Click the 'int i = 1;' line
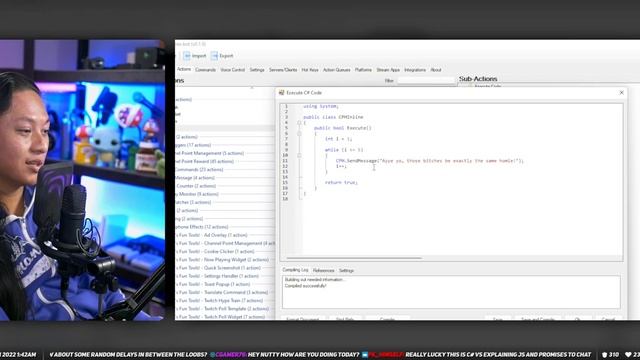This screenshot has width=640, height=360. point(338,139)
